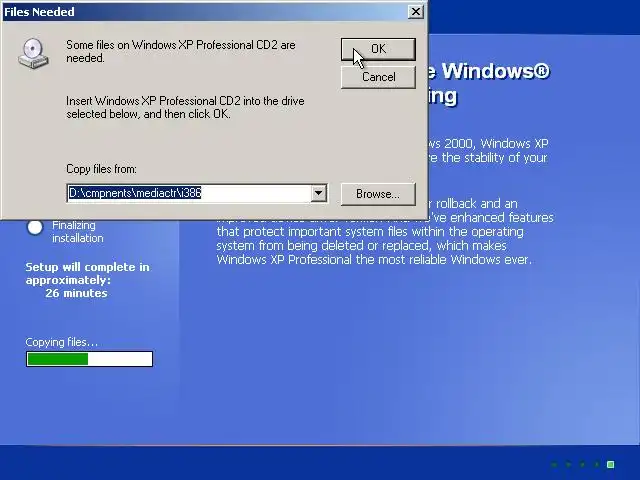Click the 'Copy files from:' label
This screenshot has width=640, height=480.
pyautogui.click(x=101, y=169)
